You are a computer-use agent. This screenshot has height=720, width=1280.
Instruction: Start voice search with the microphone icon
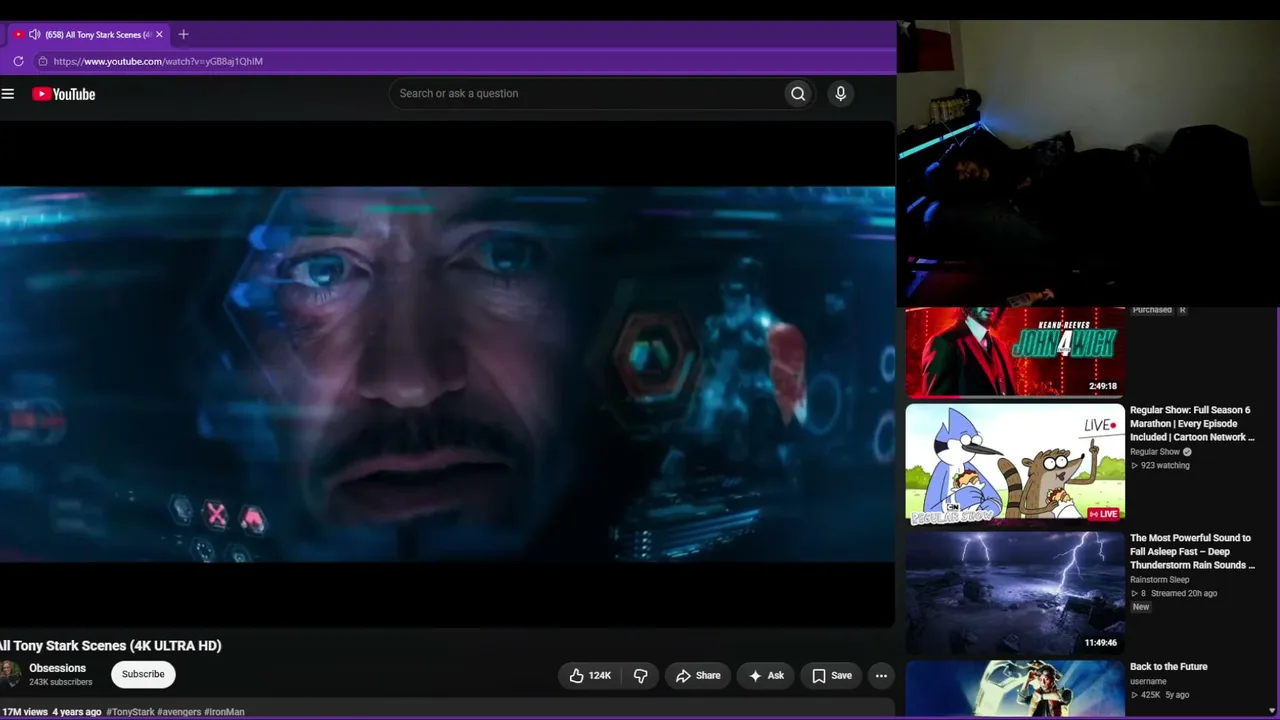coord(840,94)
